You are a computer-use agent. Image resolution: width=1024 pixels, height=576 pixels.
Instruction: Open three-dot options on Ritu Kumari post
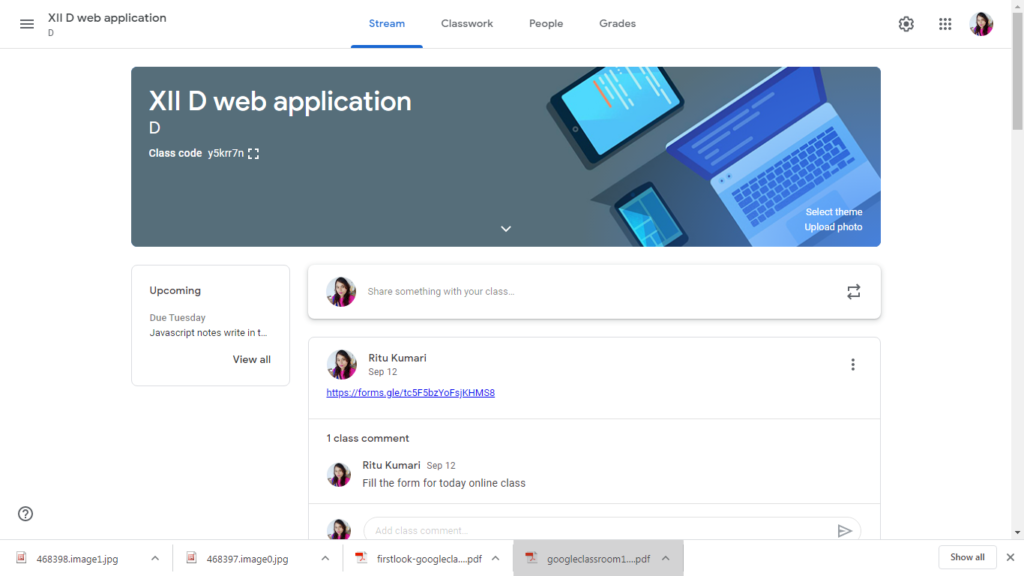(x=852, y=364)
